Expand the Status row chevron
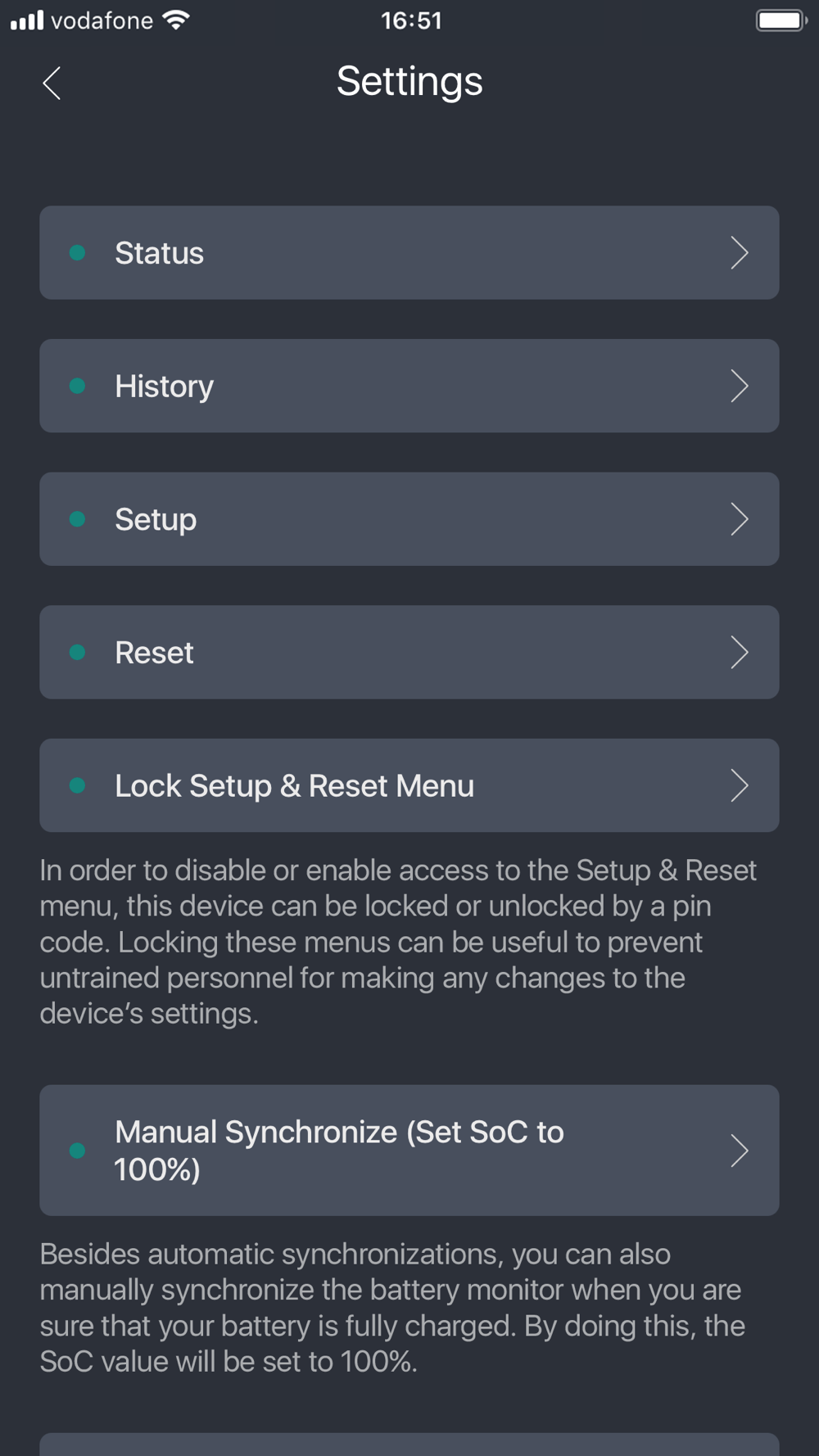Image resolution: width=819 pixels, height=1456 pixels. click(x=740, y=253)
